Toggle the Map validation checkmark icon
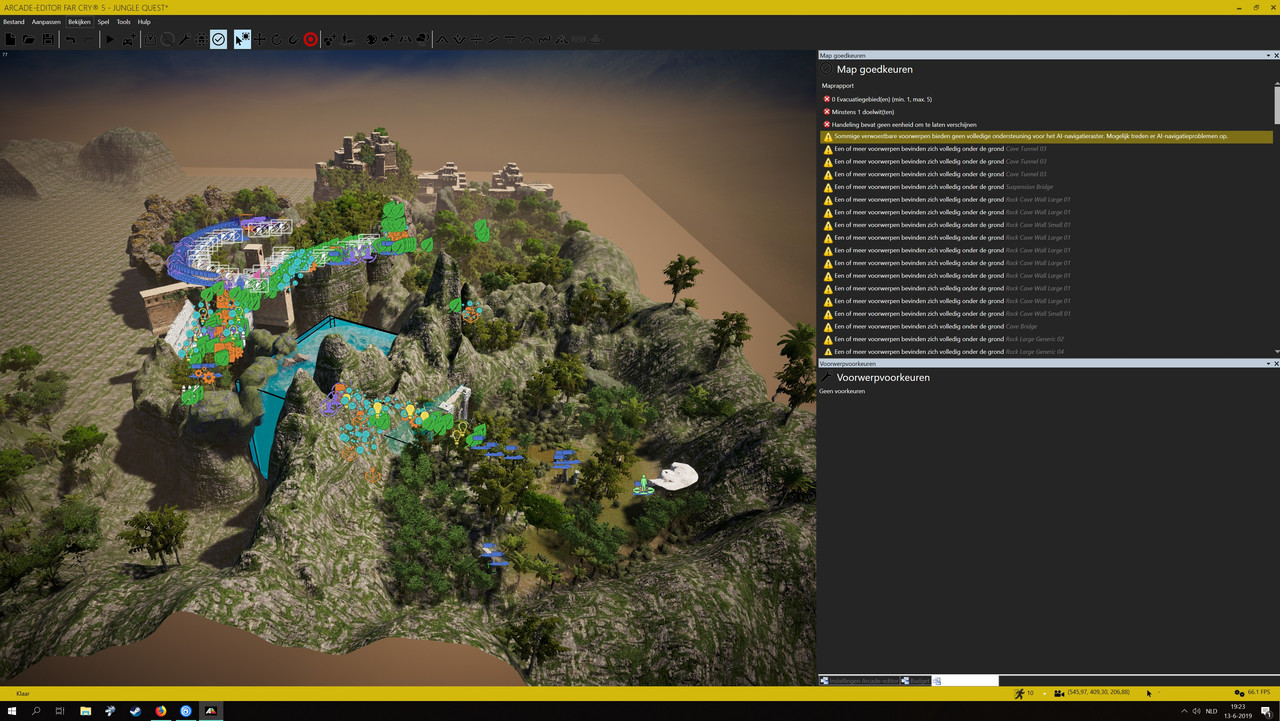Screen dimensions: 1280x721 tap(218, 39)
